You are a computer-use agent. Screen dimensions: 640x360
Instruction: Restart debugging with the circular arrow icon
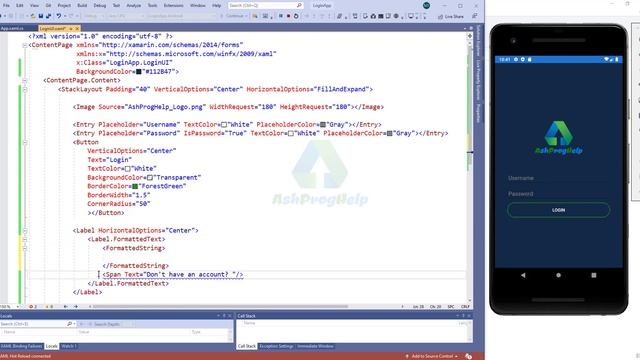(x=296, y=16)
